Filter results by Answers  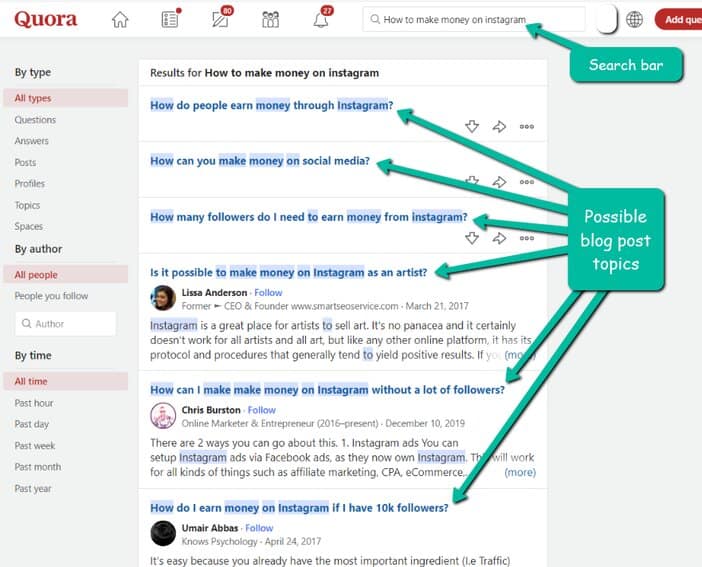(x=31, y=141)
